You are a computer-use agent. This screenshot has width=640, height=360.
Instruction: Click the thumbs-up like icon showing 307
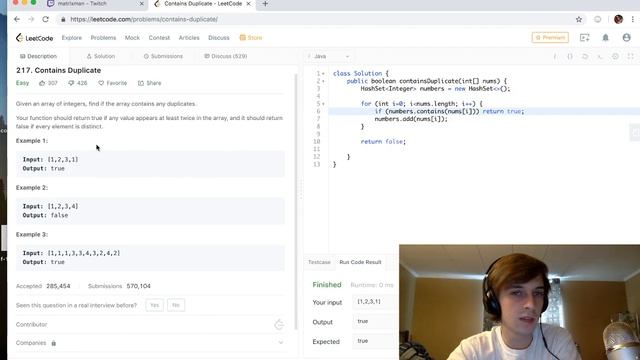42,83
